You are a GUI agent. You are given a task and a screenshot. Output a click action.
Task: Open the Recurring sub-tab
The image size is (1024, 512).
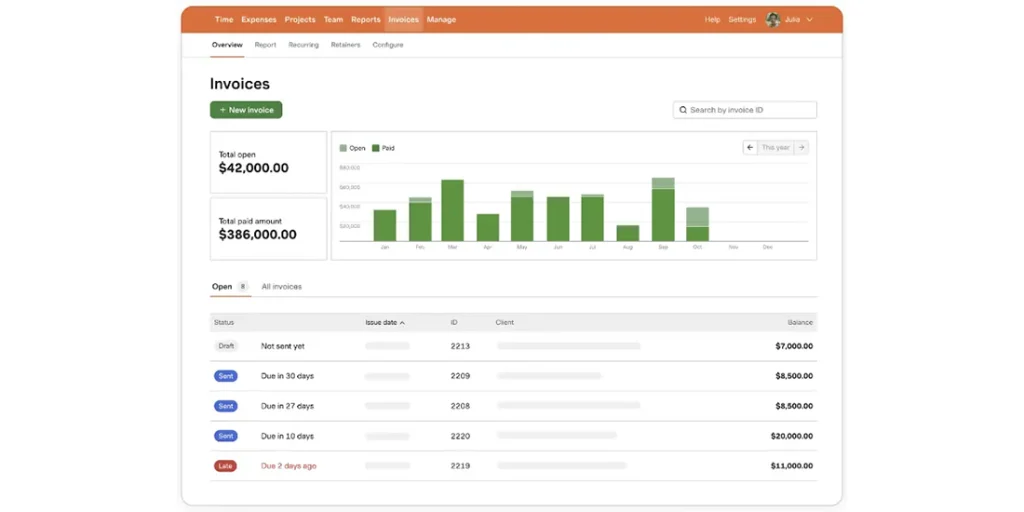click(303, 45)
